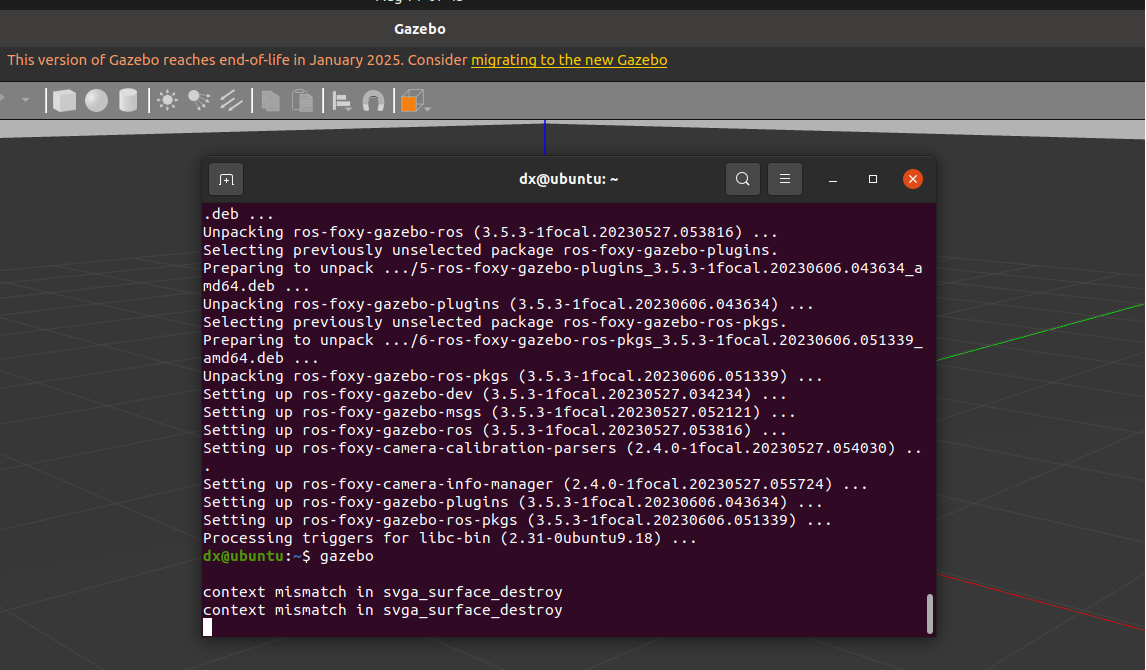
Task: Close the terminal window
Action: tap(913, 179)
